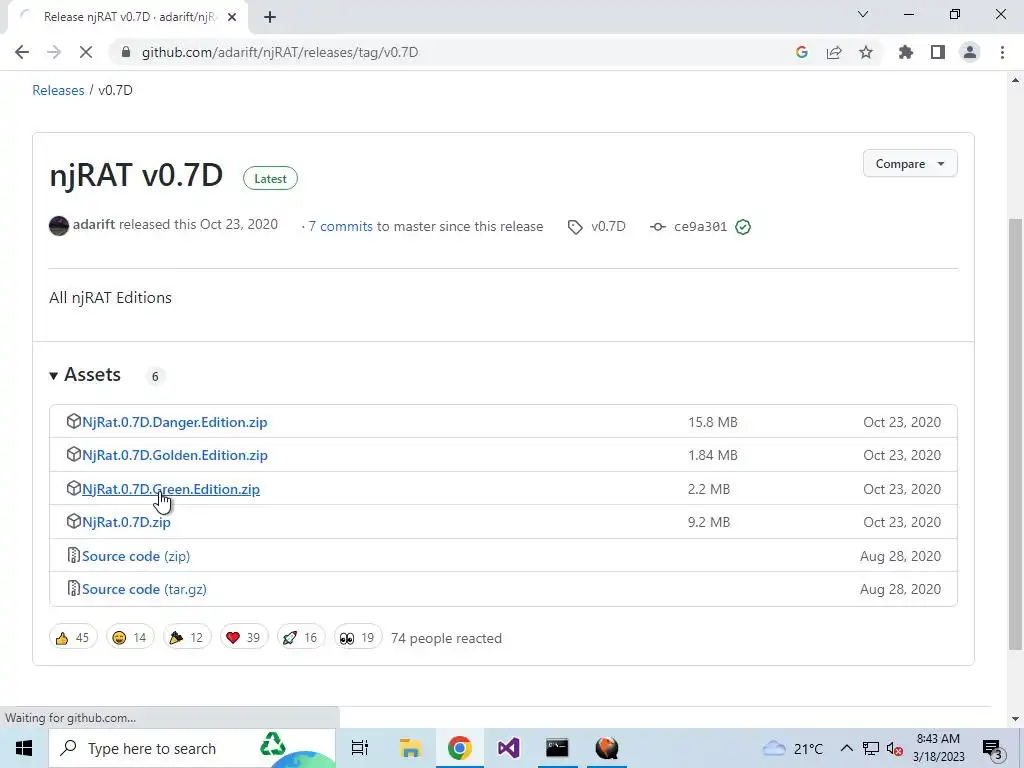1024x768 pixels.
Task: Open Command Prompt from the taskbar
Action: [557, 748]
